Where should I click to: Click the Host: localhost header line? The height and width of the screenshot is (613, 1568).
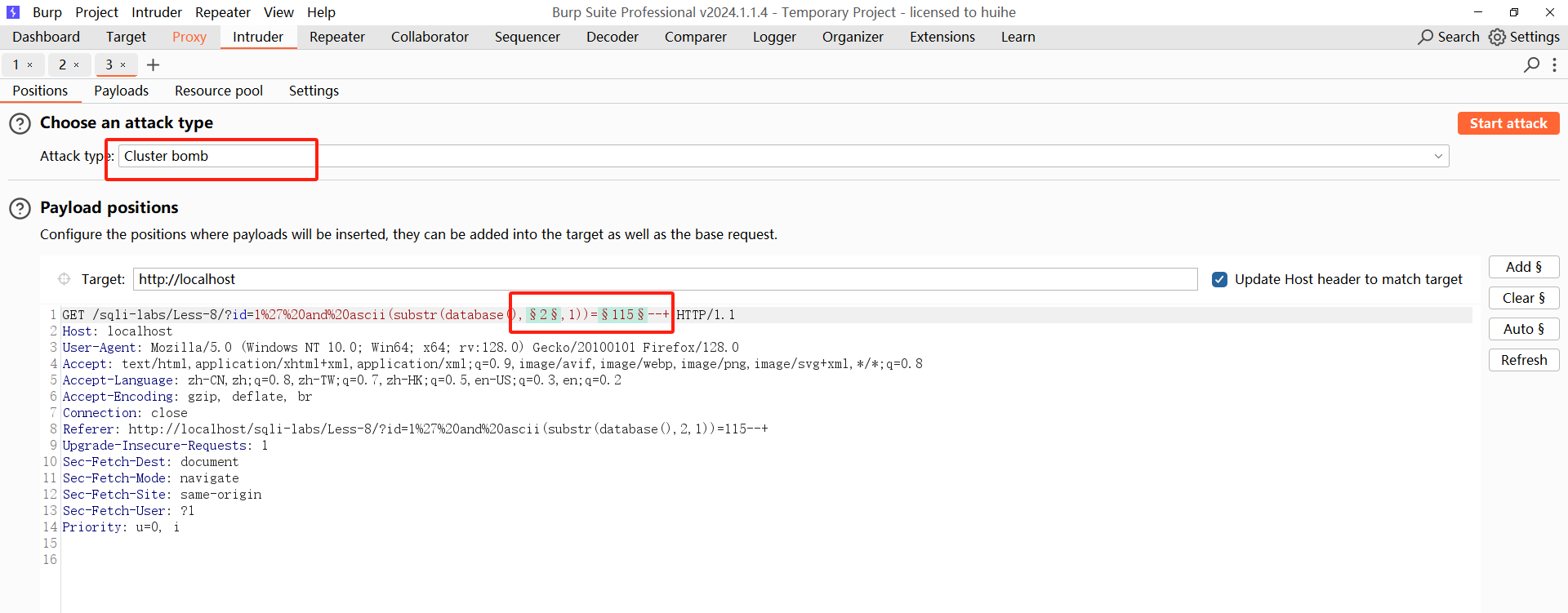click(118, 331)
